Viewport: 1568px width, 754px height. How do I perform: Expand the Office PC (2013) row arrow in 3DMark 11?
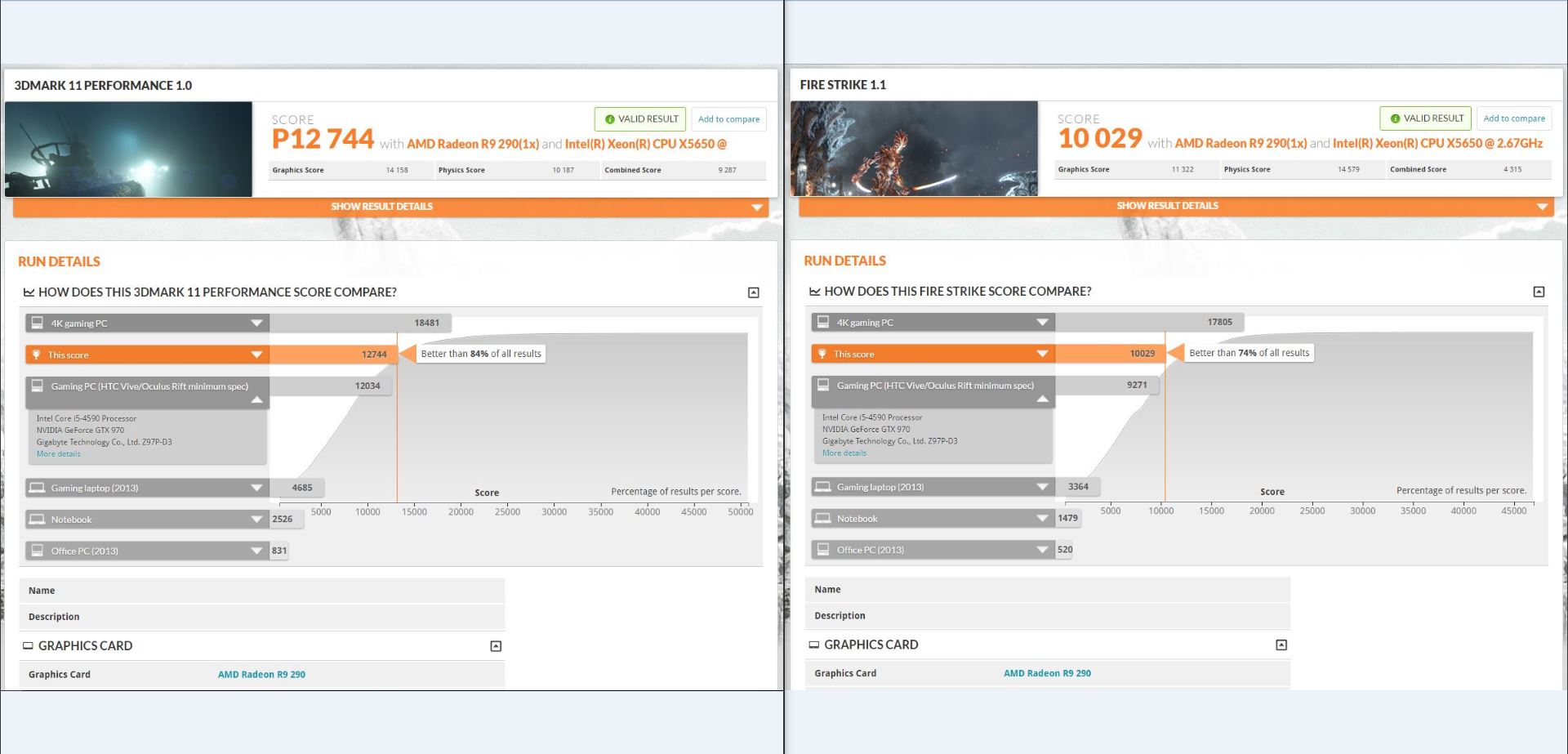pyautogui.click(x=256, y=551)
